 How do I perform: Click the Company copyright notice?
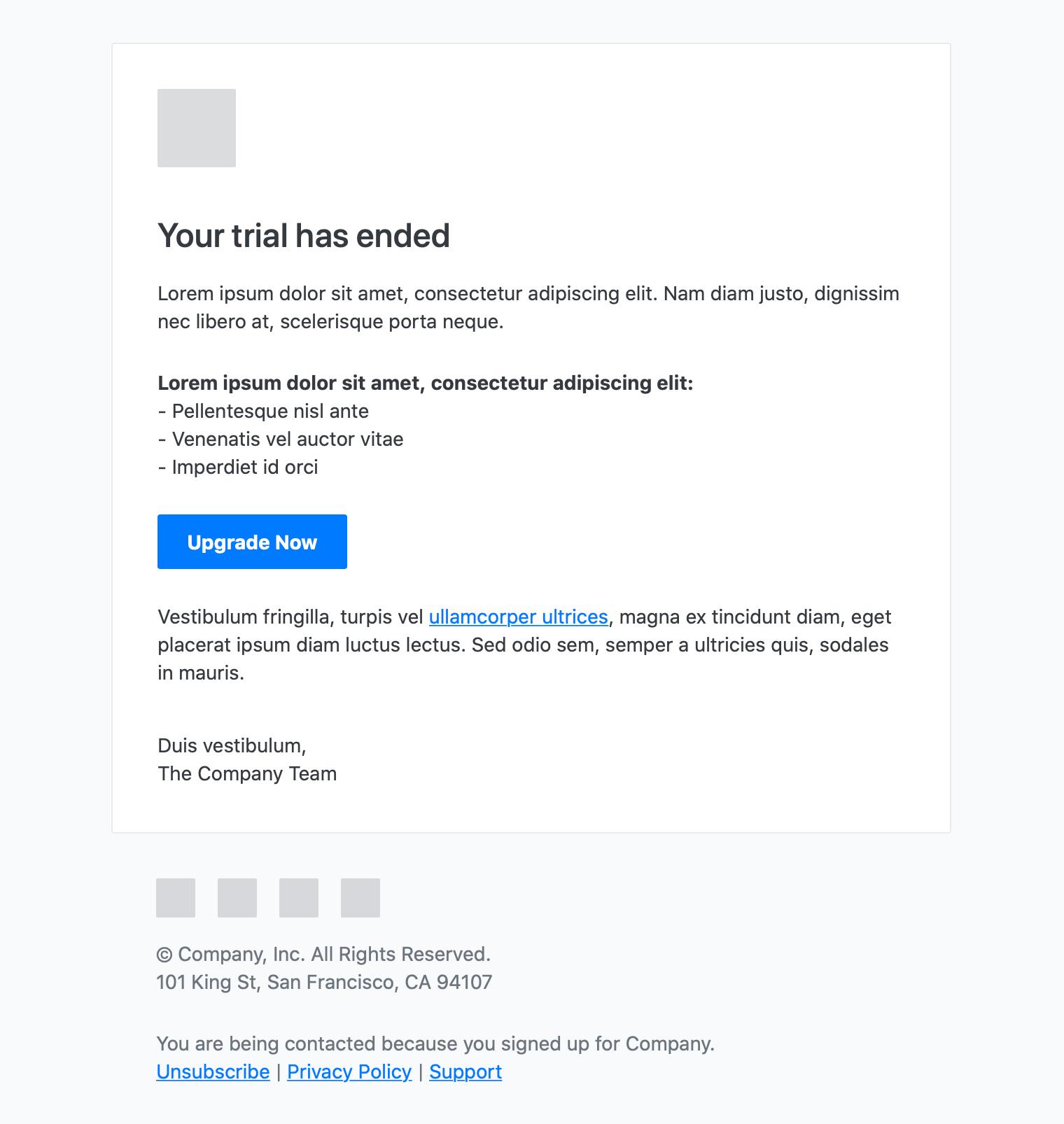click(x=324, y=954)
